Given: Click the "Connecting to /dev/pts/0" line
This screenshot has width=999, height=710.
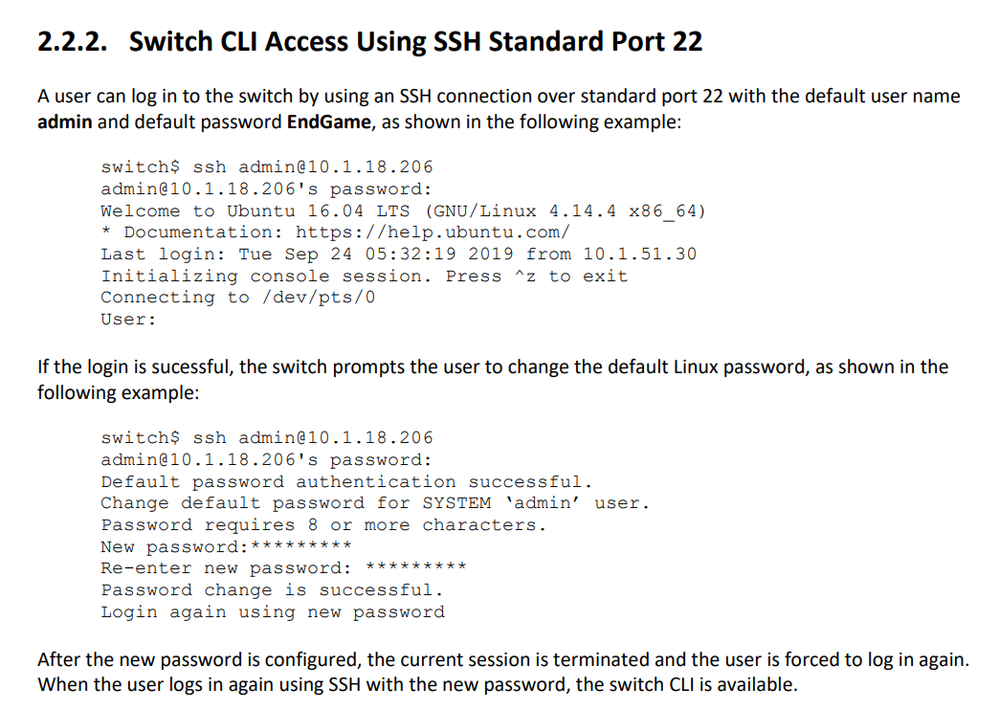Looking at the screenshot, I should click(x=238, y=297).
